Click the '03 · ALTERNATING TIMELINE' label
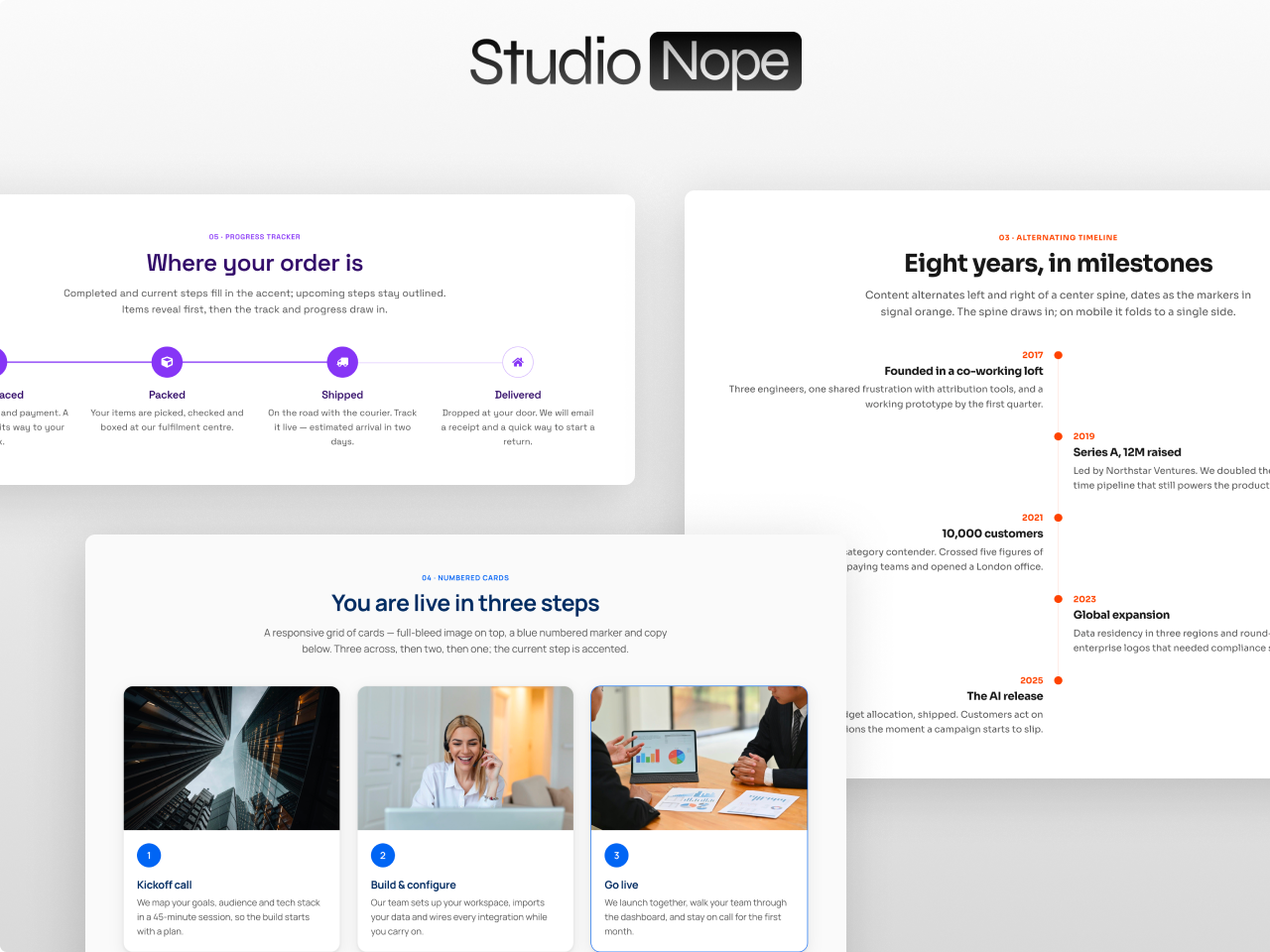The width and height of the screenshot is (1270, 952). pos(1059,238)
